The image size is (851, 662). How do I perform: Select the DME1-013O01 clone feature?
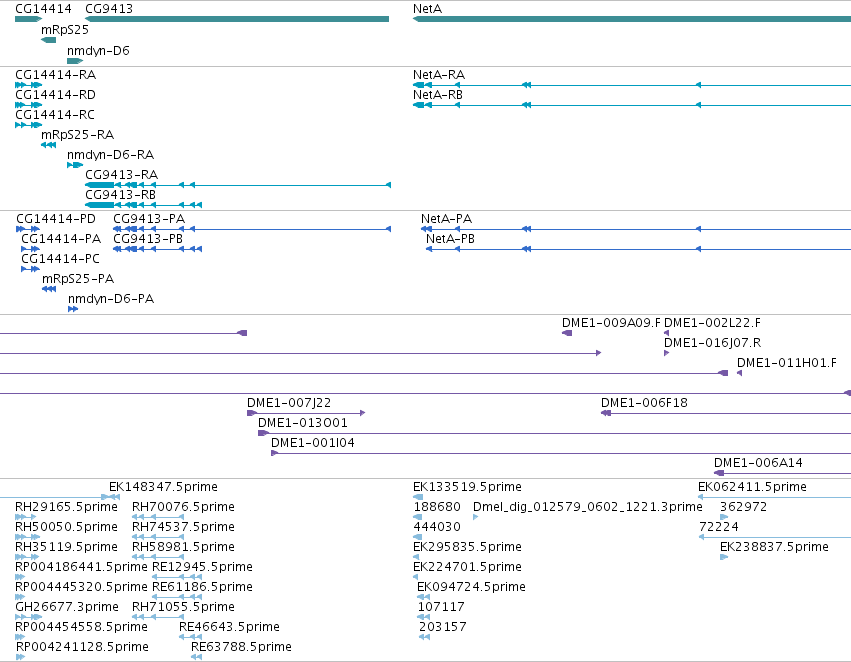(x=555, y=433)
